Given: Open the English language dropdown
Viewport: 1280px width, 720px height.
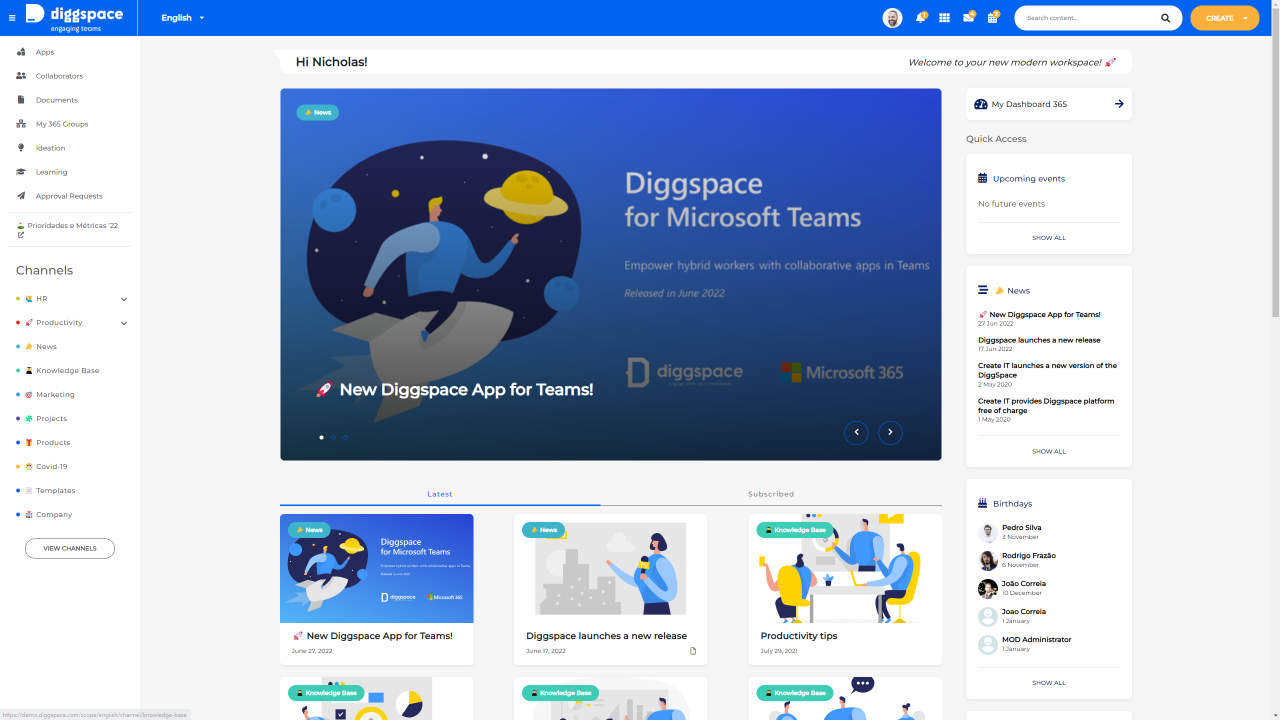Looking at the screenshot, I should 182,18.
